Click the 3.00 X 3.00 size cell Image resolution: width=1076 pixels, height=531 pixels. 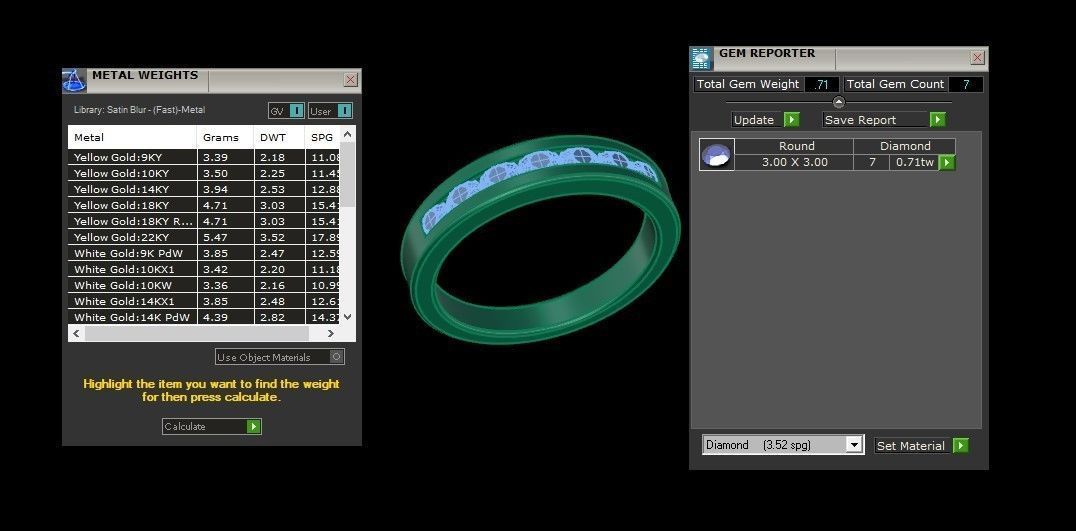795,163
